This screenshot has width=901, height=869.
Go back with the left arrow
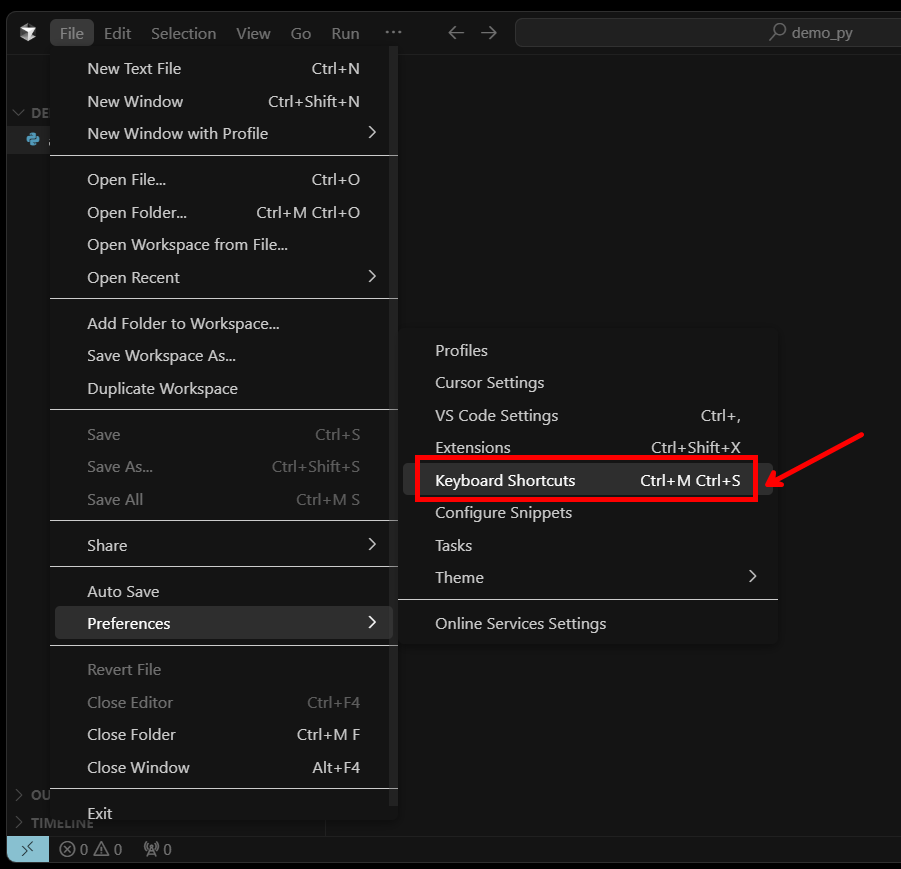pos(456,33)
